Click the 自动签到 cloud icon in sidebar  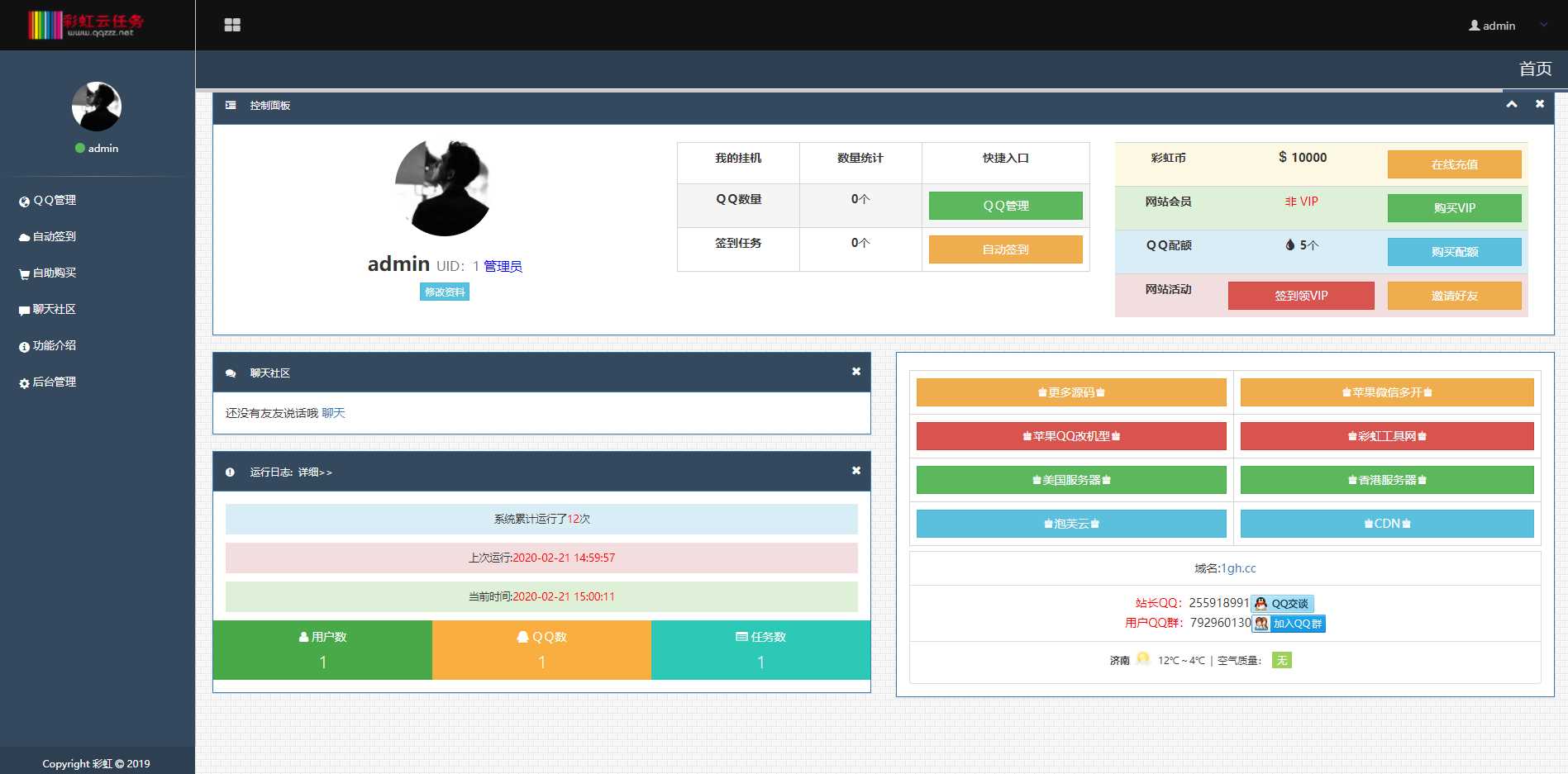24,236
